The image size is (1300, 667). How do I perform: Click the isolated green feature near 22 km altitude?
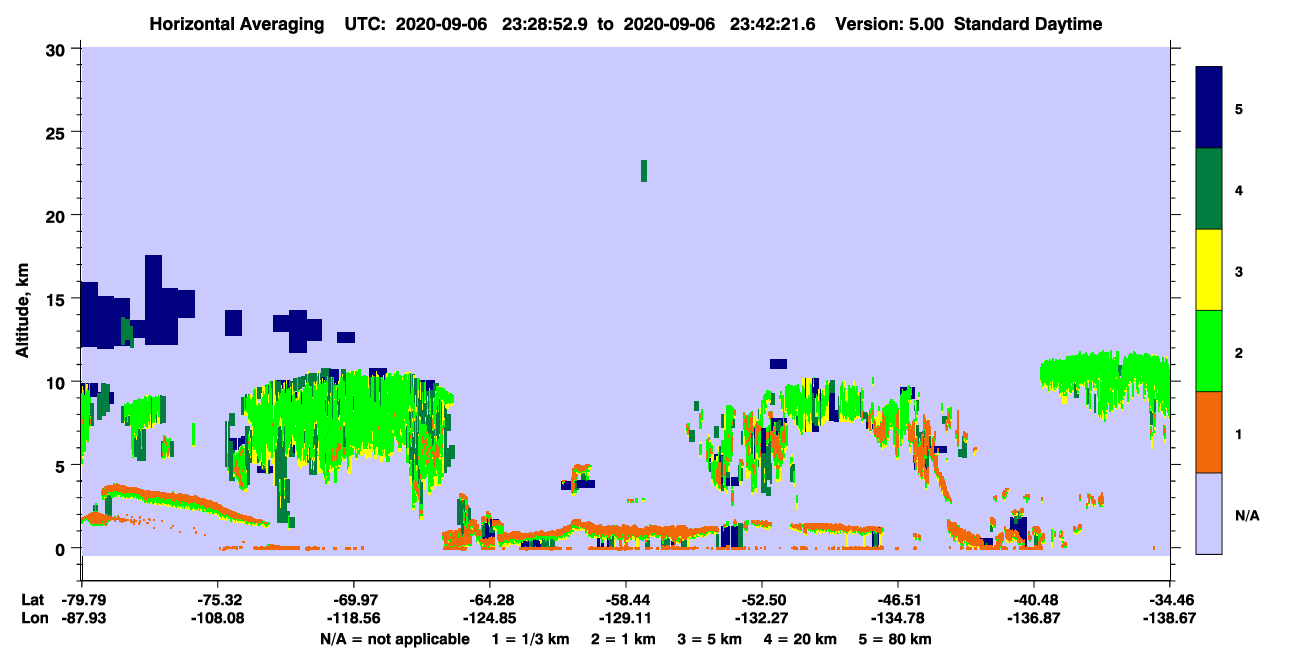[644, 170]
